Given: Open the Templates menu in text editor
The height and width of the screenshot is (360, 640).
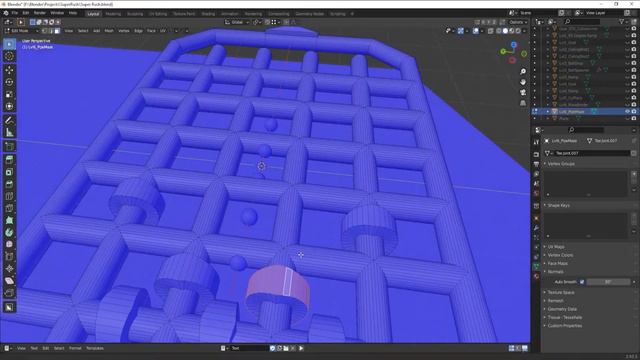Looking at the screenshot, I should [95, 348].
